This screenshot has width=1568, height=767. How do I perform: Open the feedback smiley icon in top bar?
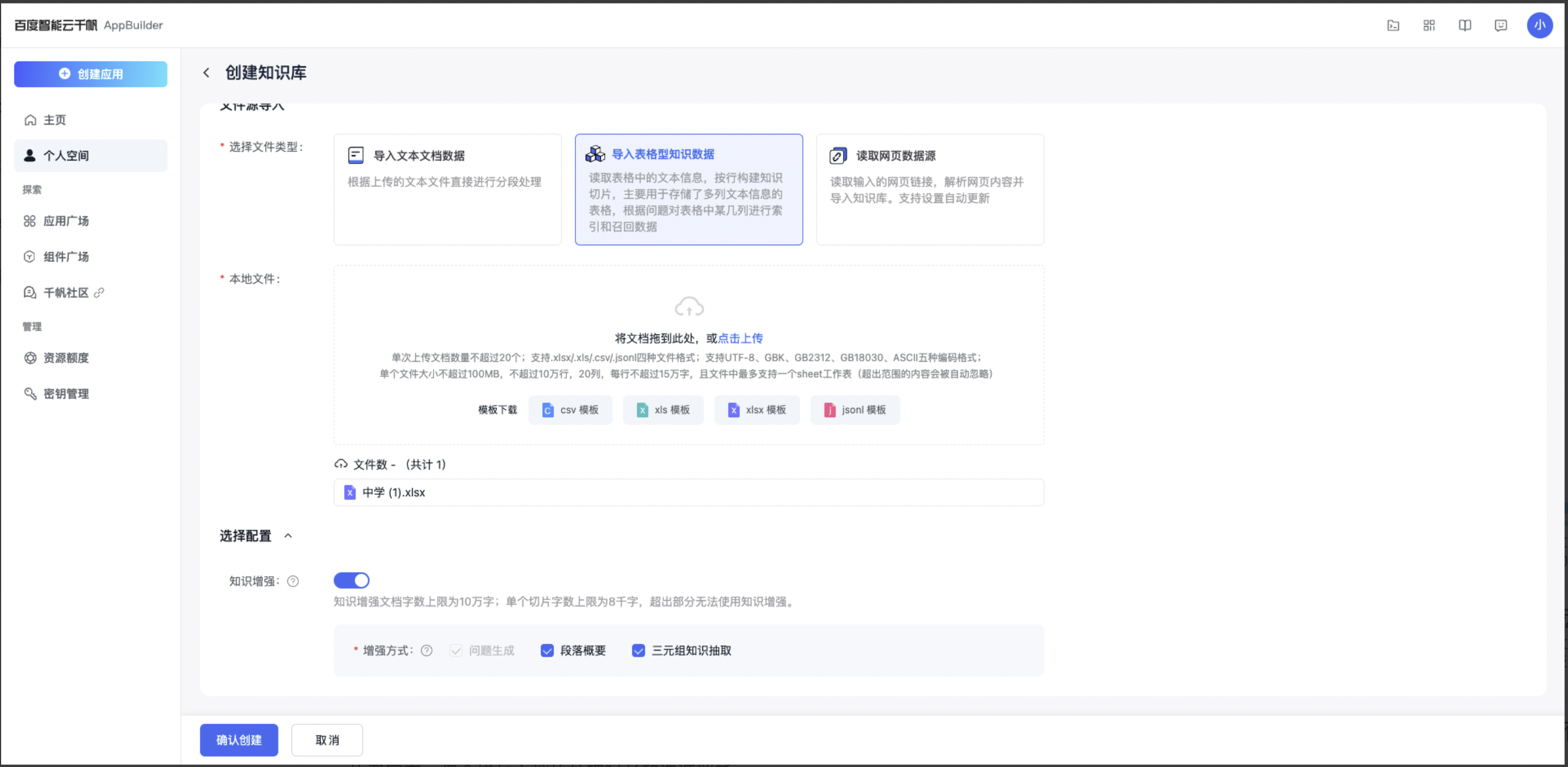tap(1501, 25)
